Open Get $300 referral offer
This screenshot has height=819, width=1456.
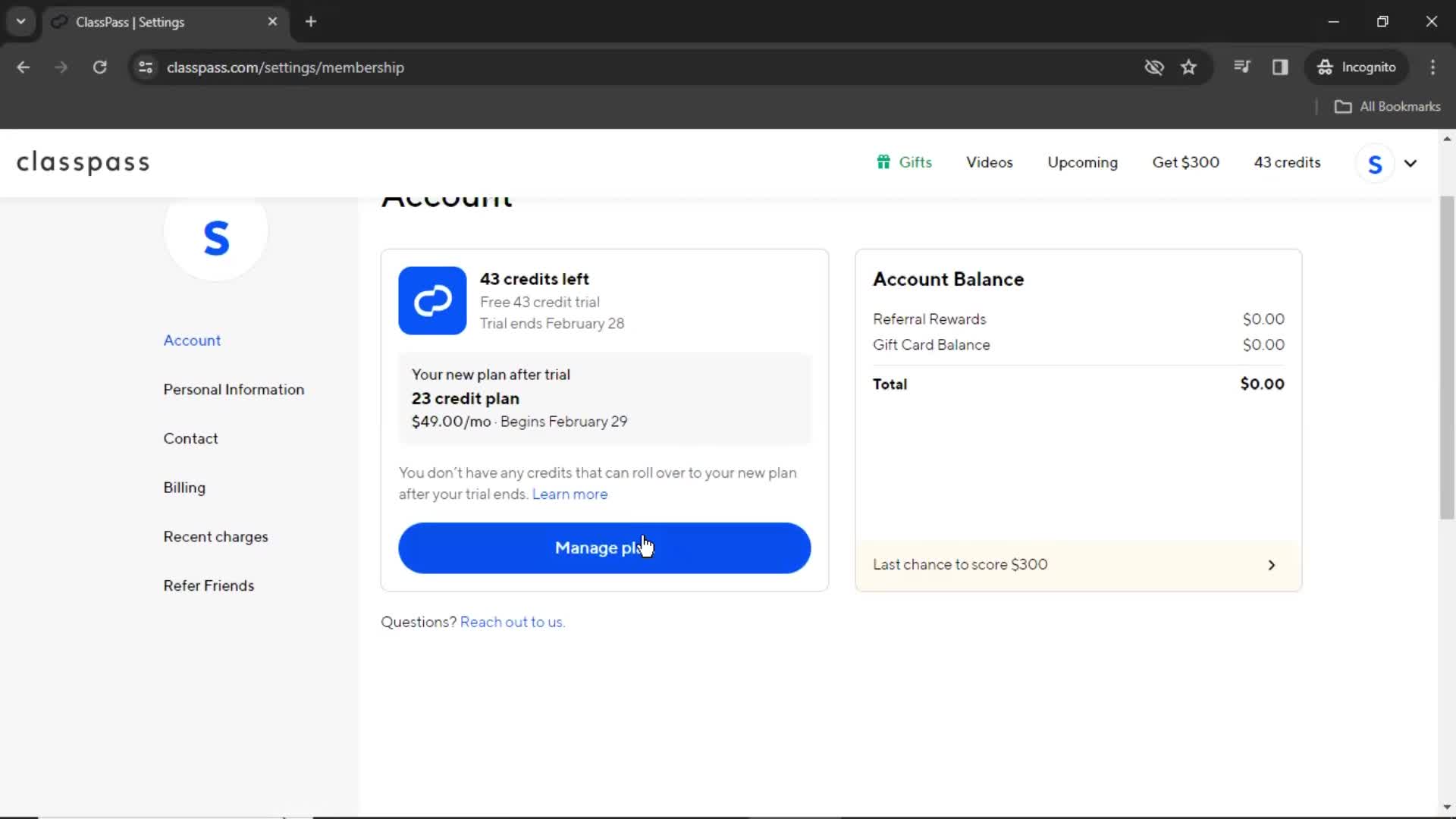1185,162
